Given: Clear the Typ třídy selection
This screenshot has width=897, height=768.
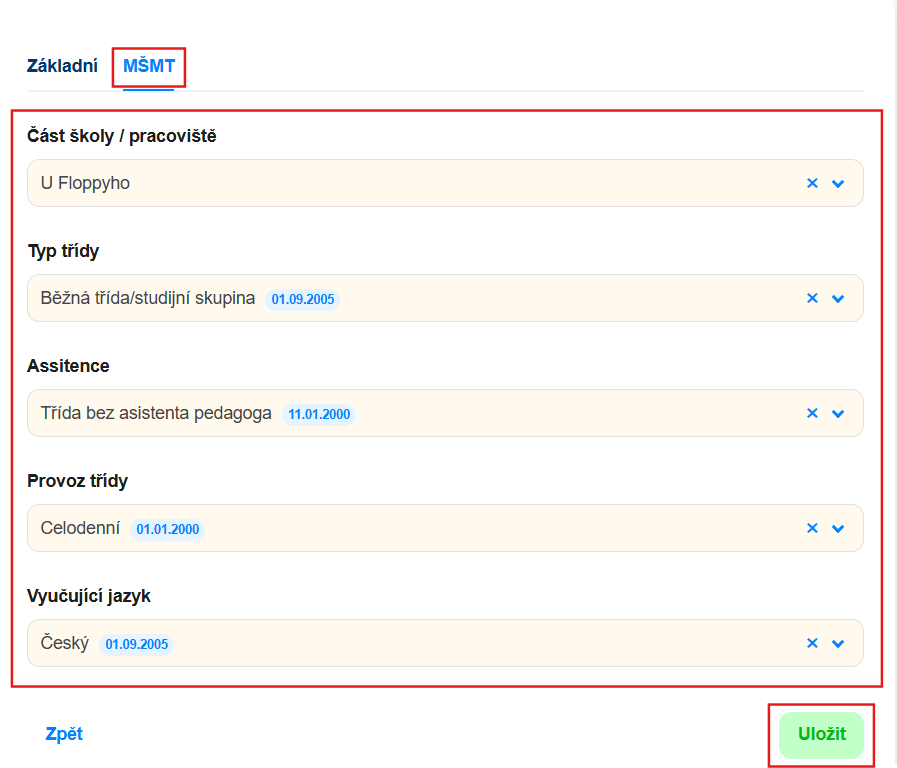Looking at the screenshot, I should [812, 298].
